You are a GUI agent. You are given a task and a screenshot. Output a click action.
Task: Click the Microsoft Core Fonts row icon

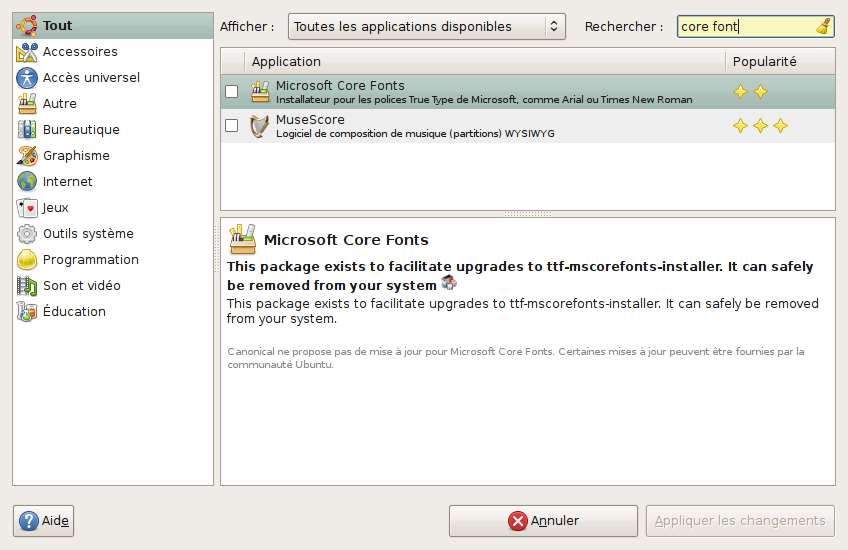coord(260,92)
